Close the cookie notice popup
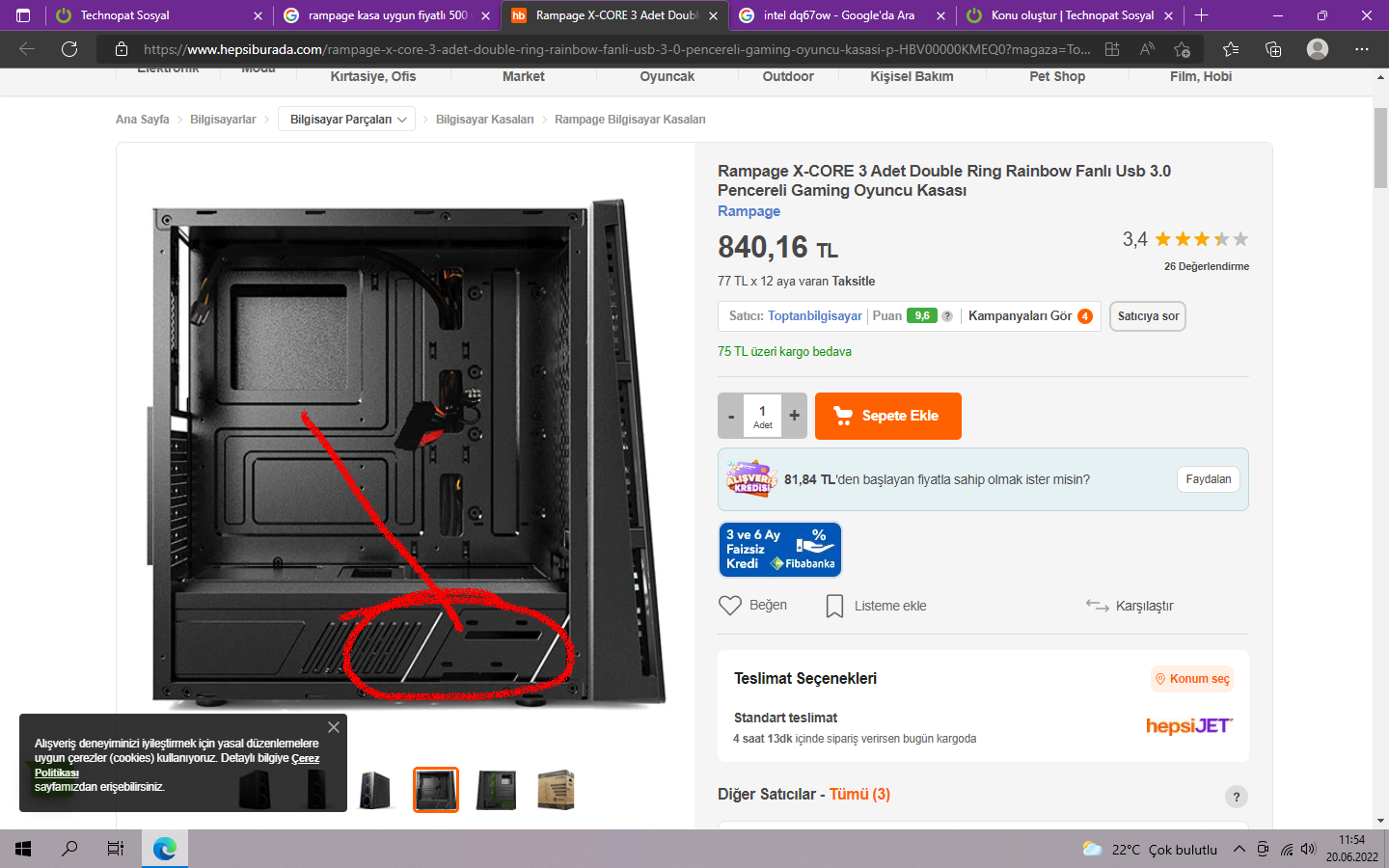1389x868 pixels. pyautogui.click(x=334, y=727)
